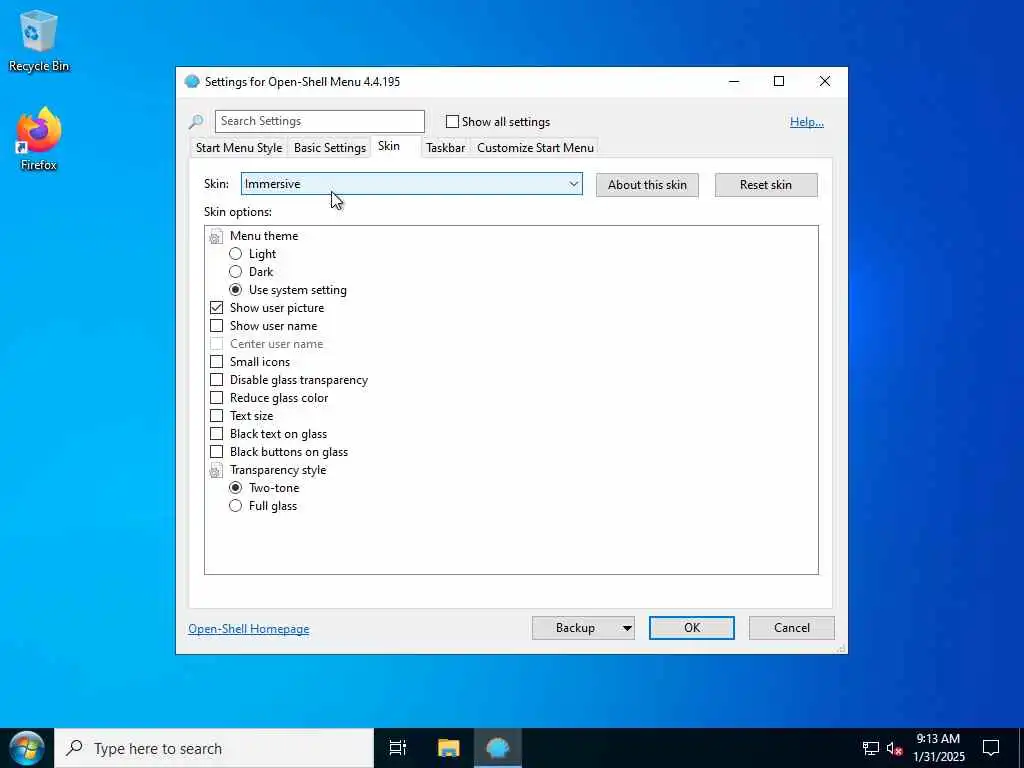
Task: Turn on Small icons option
Action: coord(216,362)
